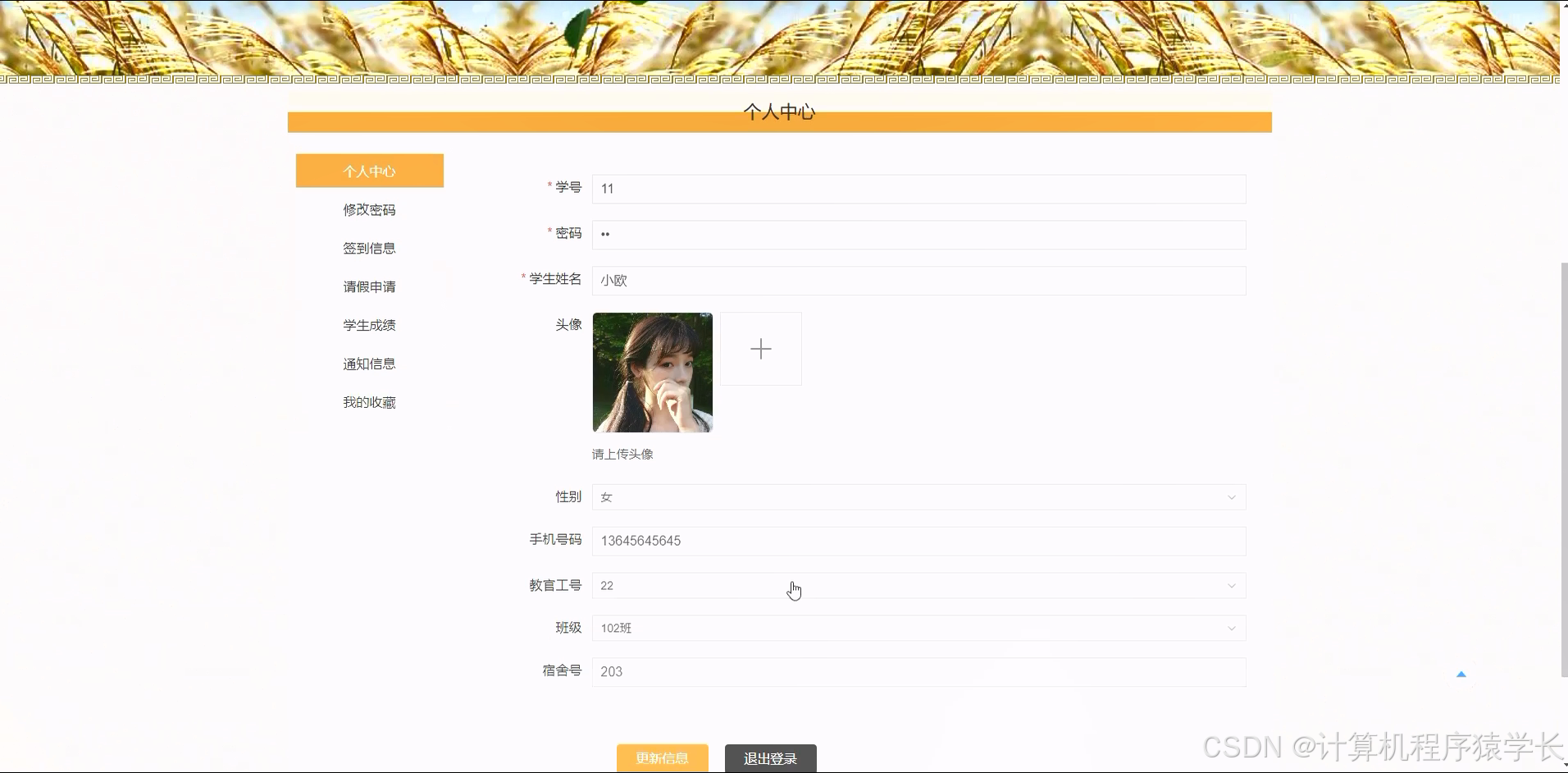This screenshot has width=1568, height=773.
Task: Open the 签到信息 sidebar item
Action: point(369,247)
